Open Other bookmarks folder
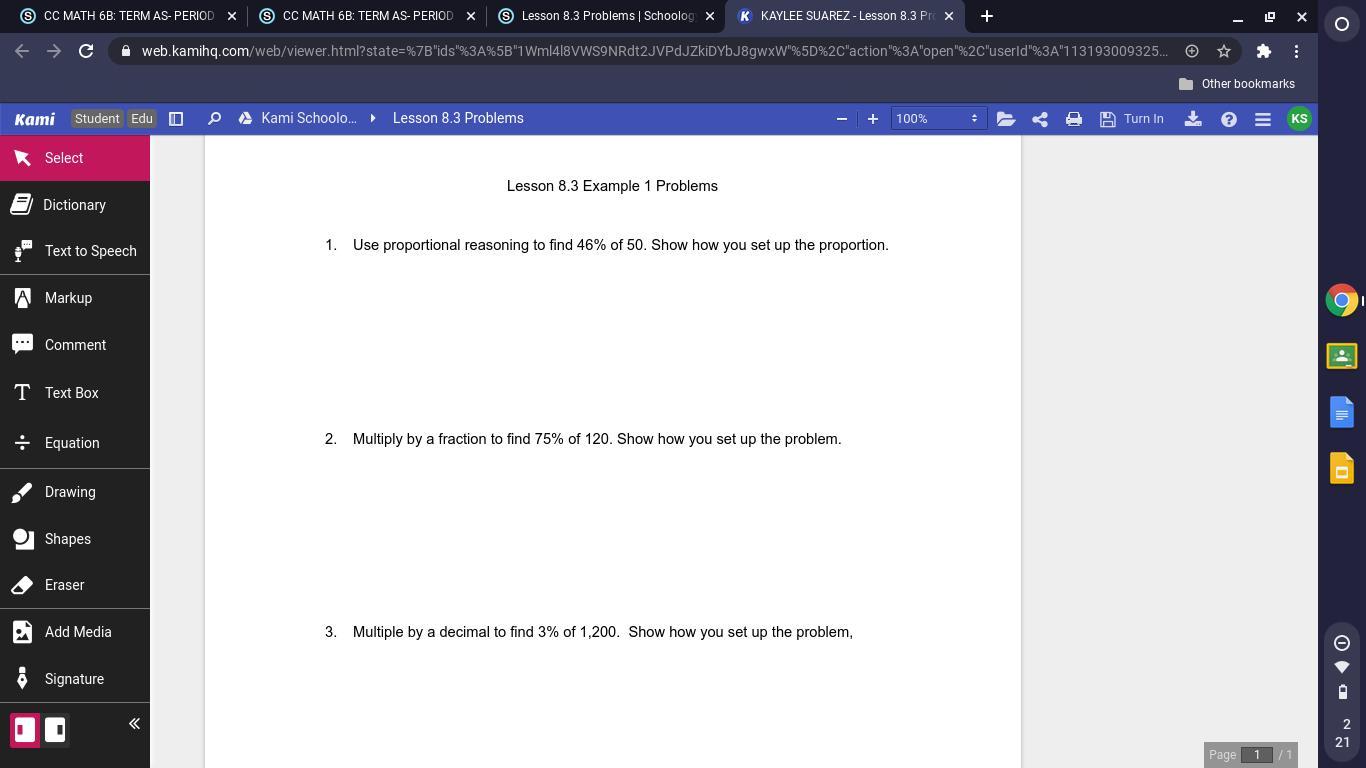The image size is (1366, 768). pyautogui.click(x=1237, y=84)
